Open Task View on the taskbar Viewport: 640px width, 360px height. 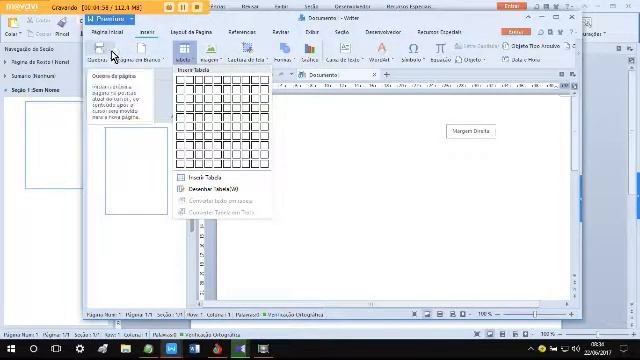pos(56,349)
